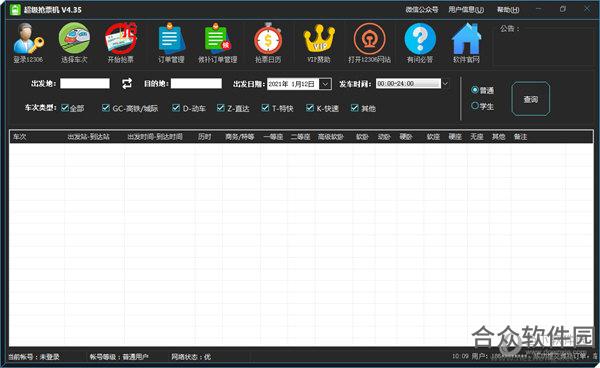
Task: Swap departure and destination stations
Action: click(127, 83)
